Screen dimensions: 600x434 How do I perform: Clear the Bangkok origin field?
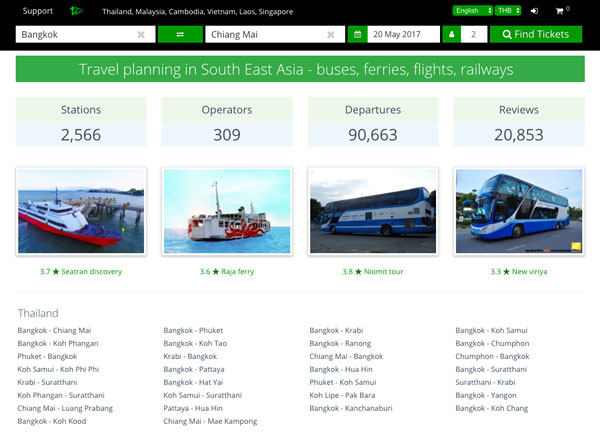click(x=141, y=34)
